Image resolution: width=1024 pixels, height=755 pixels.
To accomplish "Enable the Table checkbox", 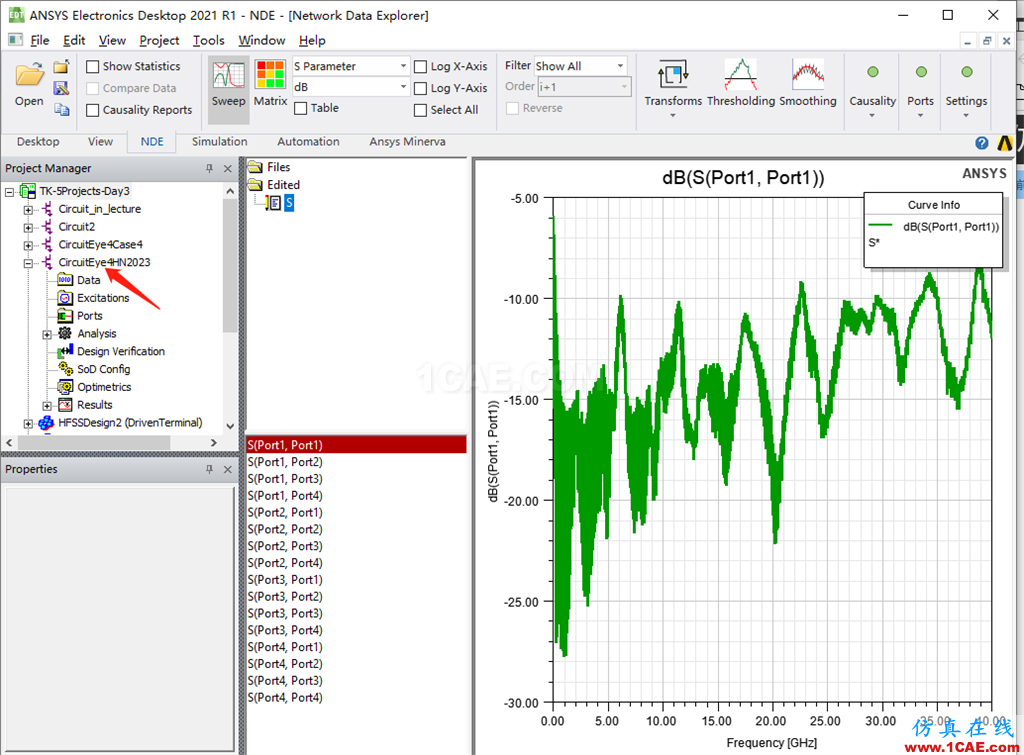I will 300,108.
